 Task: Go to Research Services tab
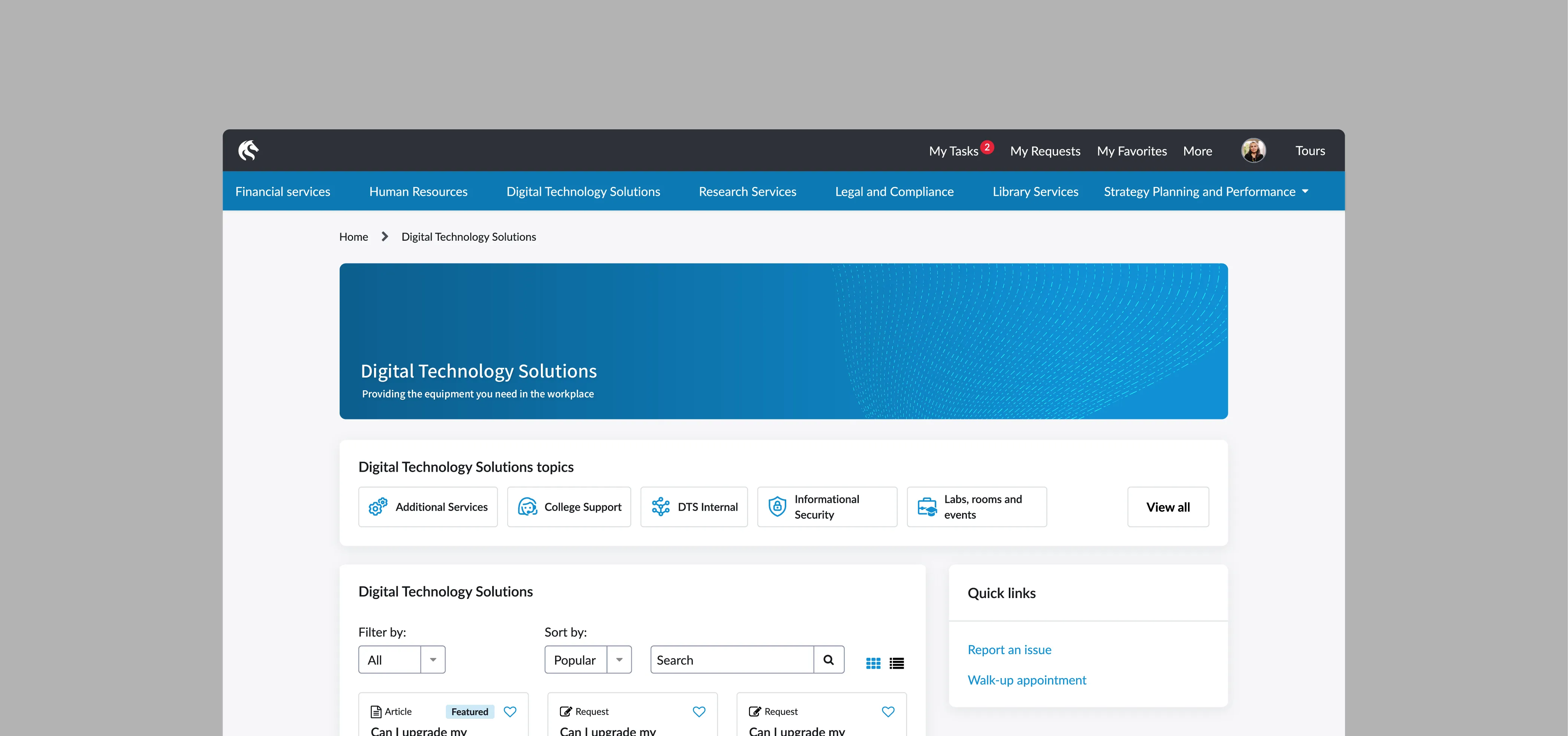747,192
